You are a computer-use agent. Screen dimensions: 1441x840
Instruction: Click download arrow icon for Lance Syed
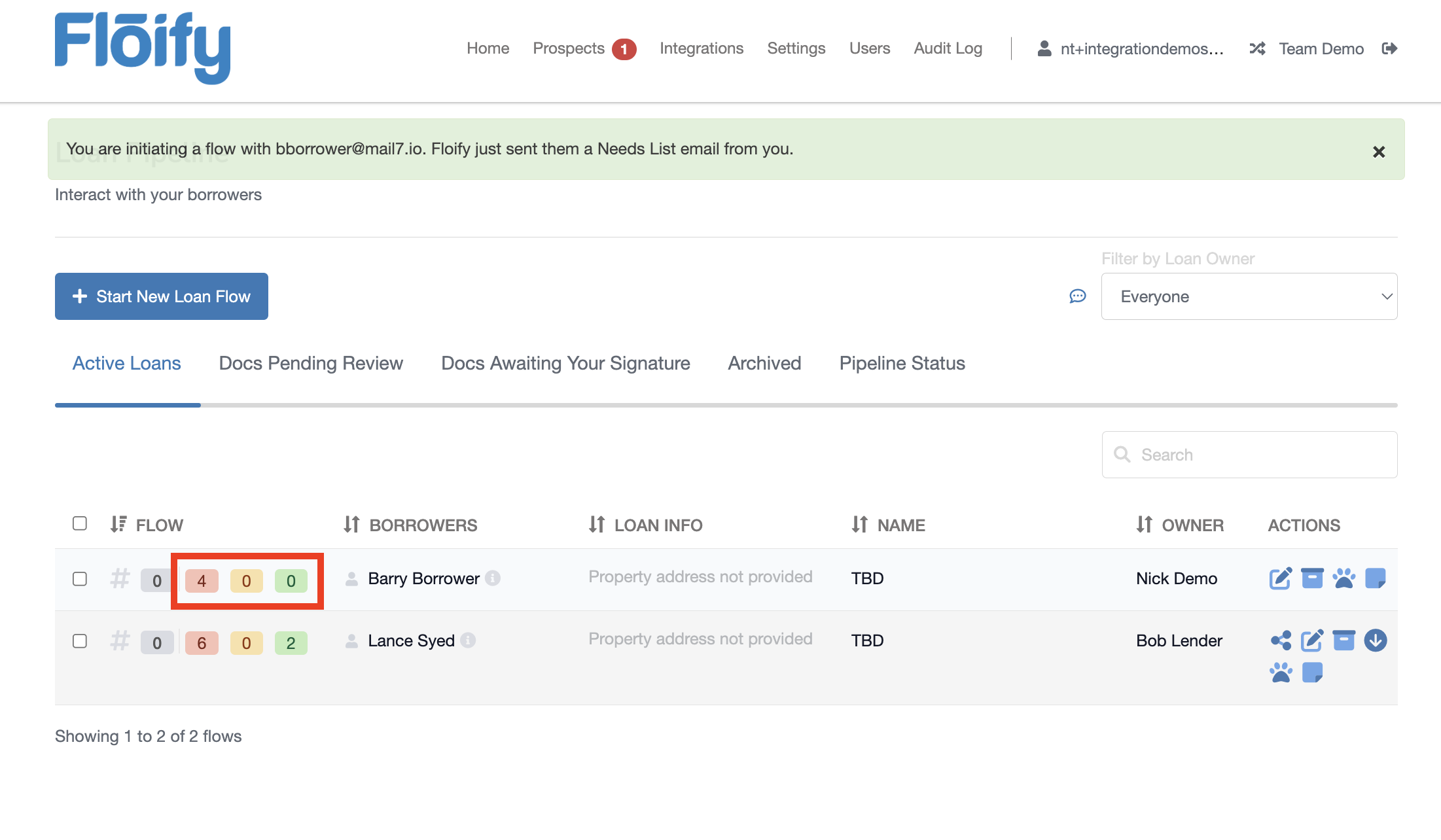coord(1375,640)
